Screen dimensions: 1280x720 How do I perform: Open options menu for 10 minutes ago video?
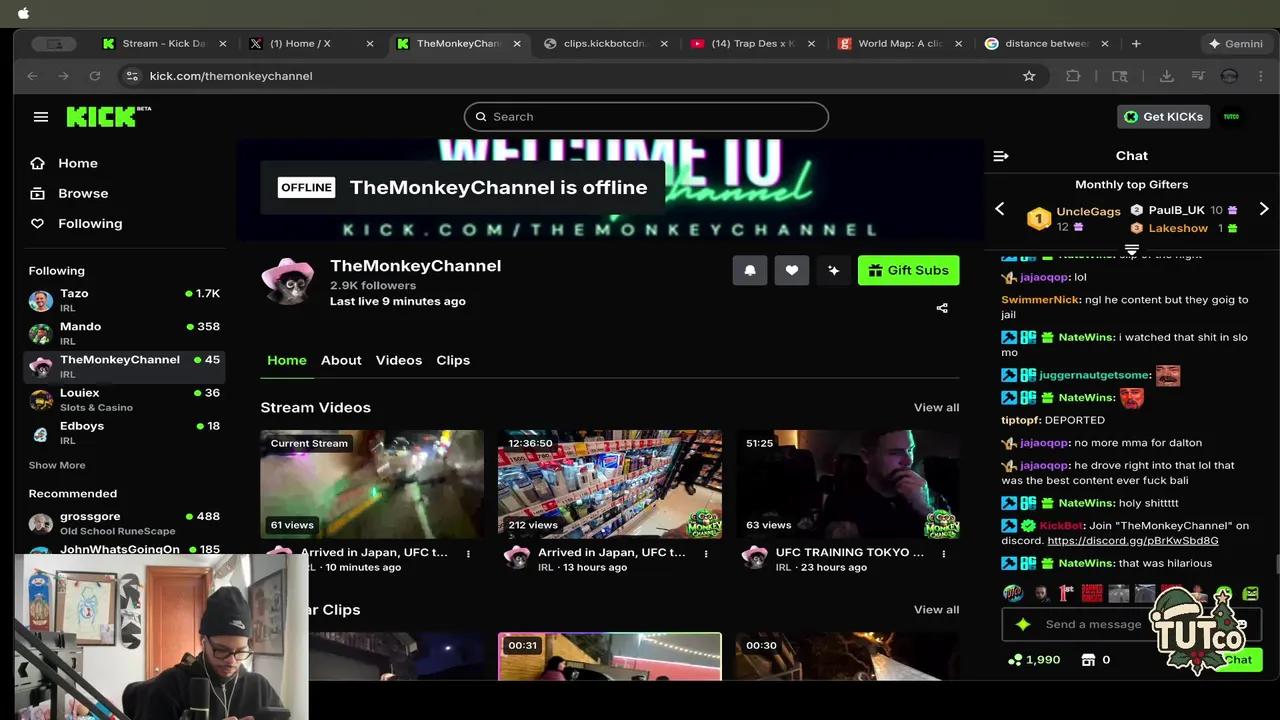point(468,553)
